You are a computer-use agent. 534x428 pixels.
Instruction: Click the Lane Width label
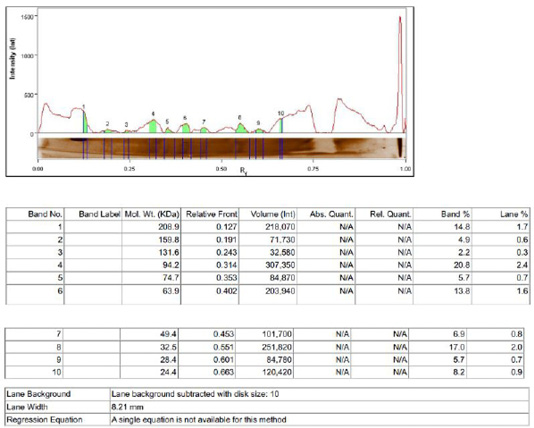click(x=27, y=407)
